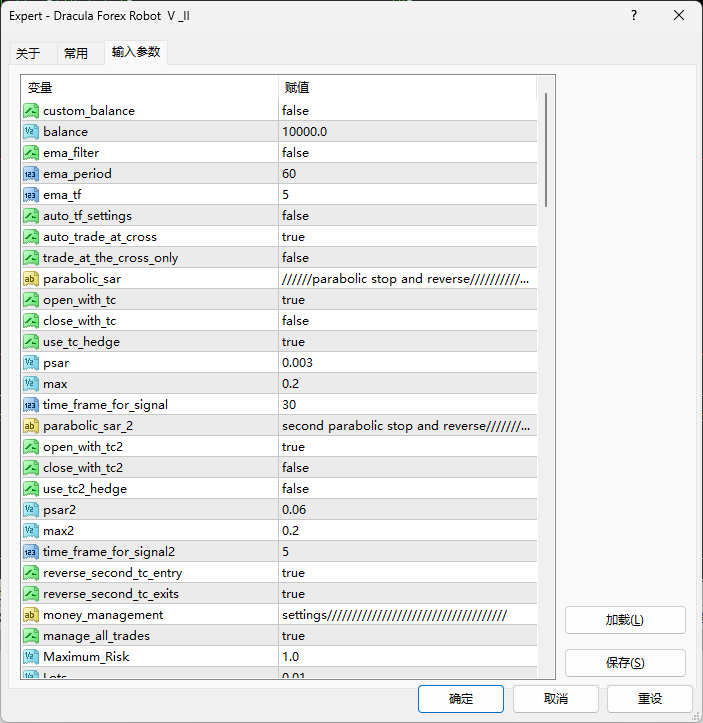Click the string icon next to parabolic_sar
The width and height of the screenshot is (703, 723).
tap(31, 279)
